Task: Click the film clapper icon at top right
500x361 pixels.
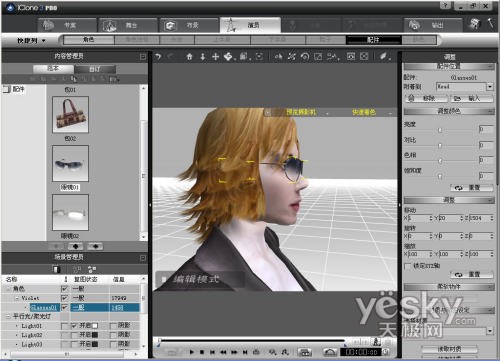Action: click(x=475, y=24)
